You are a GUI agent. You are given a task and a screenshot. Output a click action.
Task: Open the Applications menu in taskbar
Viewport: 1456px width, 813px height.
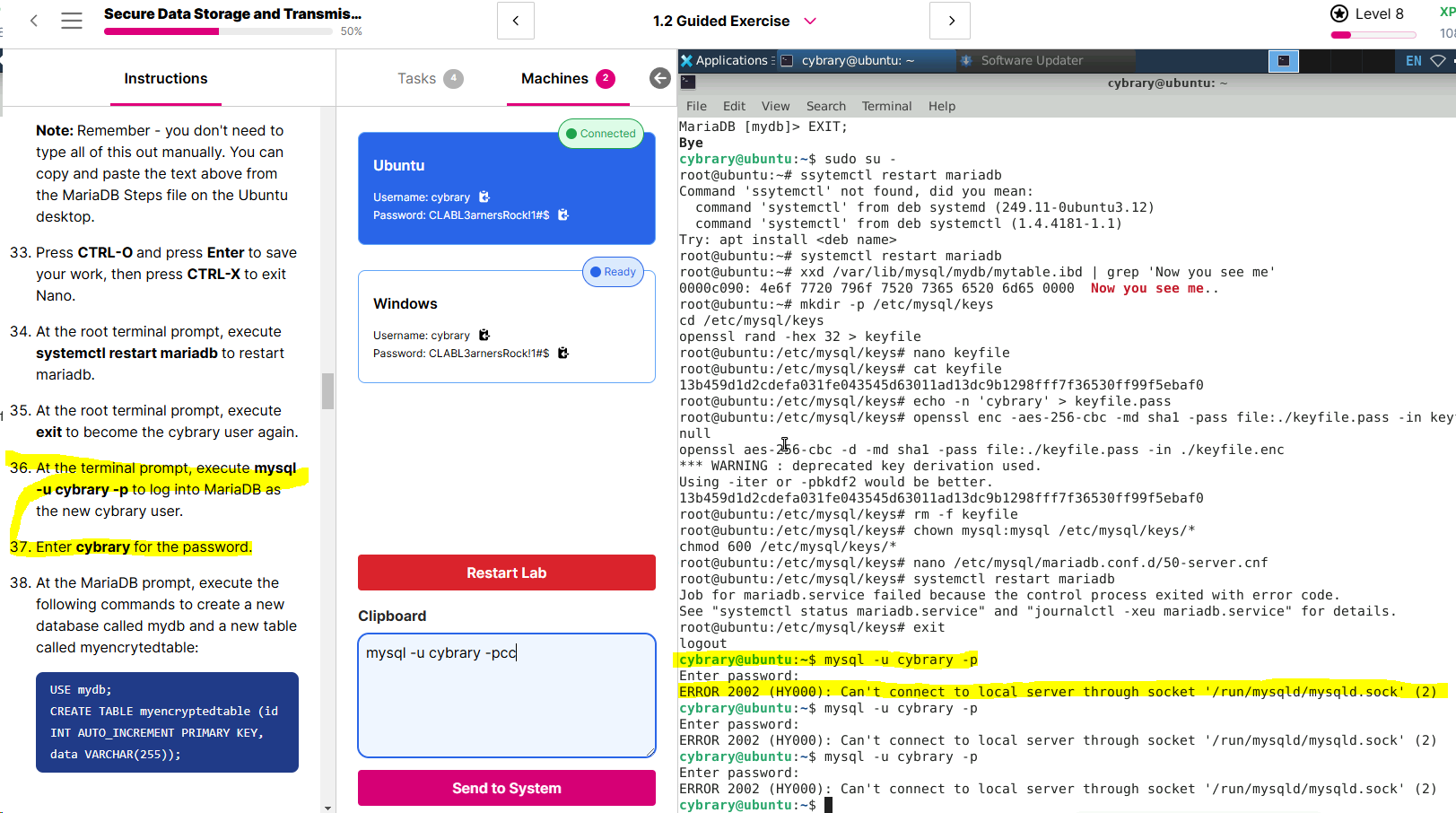click(725, 61)
